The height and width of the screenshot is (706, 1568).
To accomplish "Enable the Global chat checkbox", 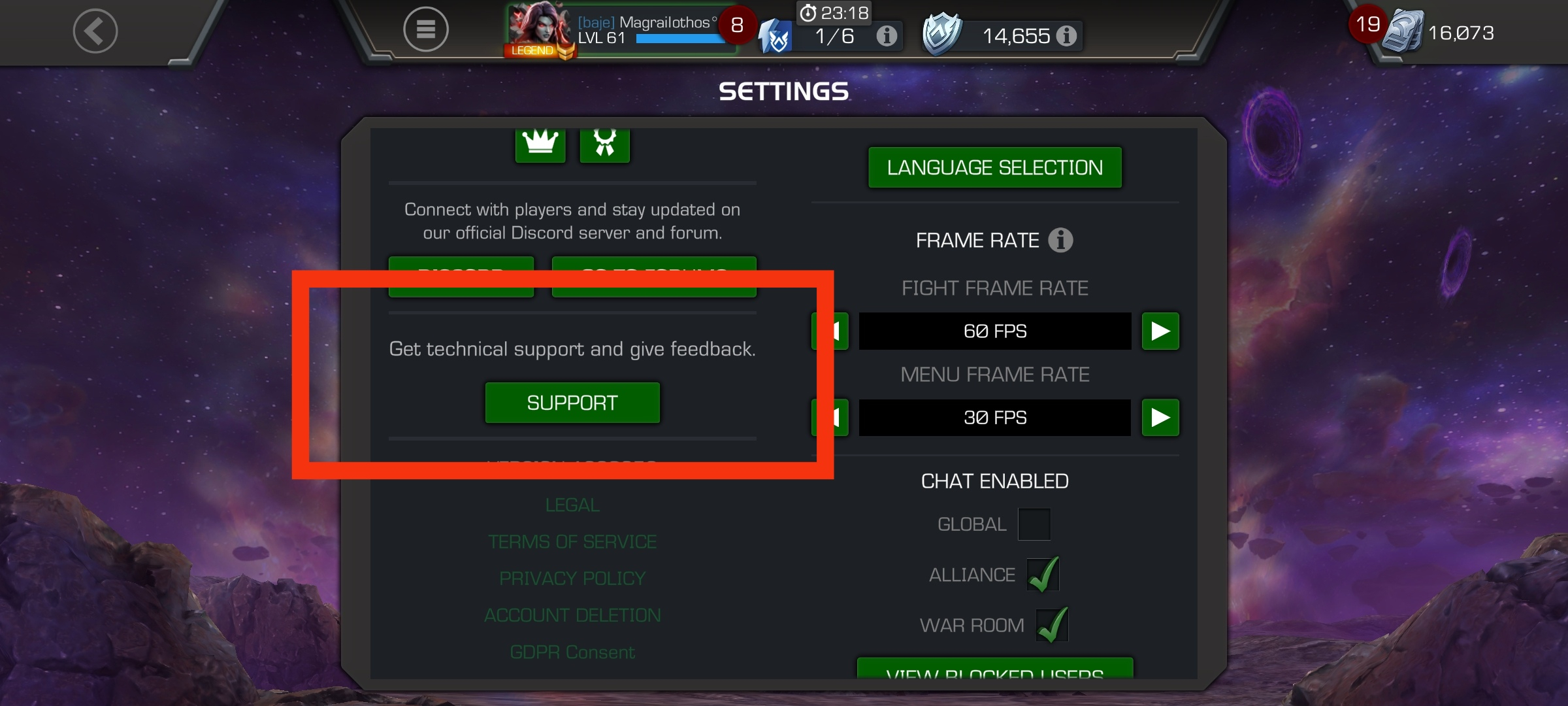I will point(1034,524).
